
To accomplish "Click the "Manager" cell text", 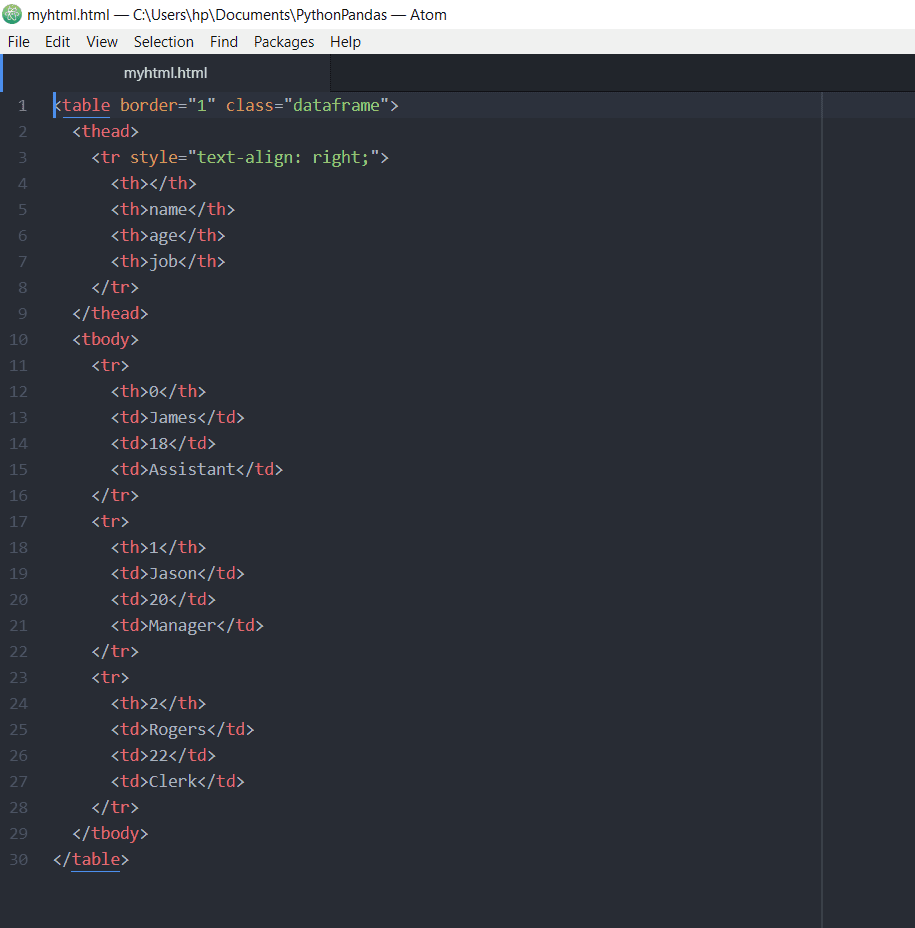I will pos(182,626).
